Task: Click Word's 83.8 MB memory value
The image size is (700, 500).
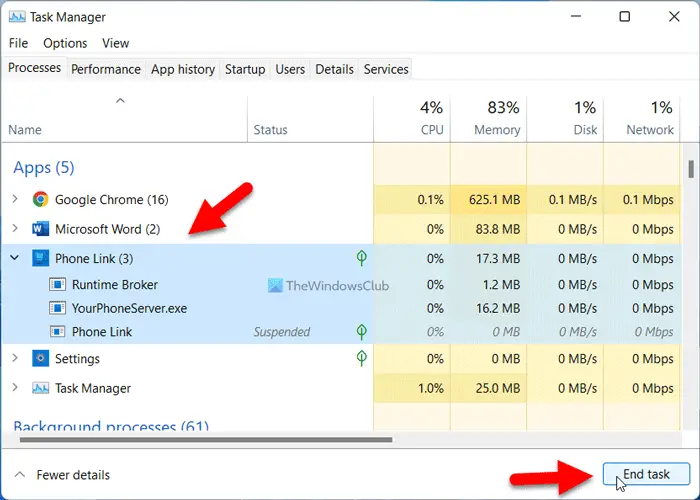Action: pyautogui.click(x=498, y=229)
